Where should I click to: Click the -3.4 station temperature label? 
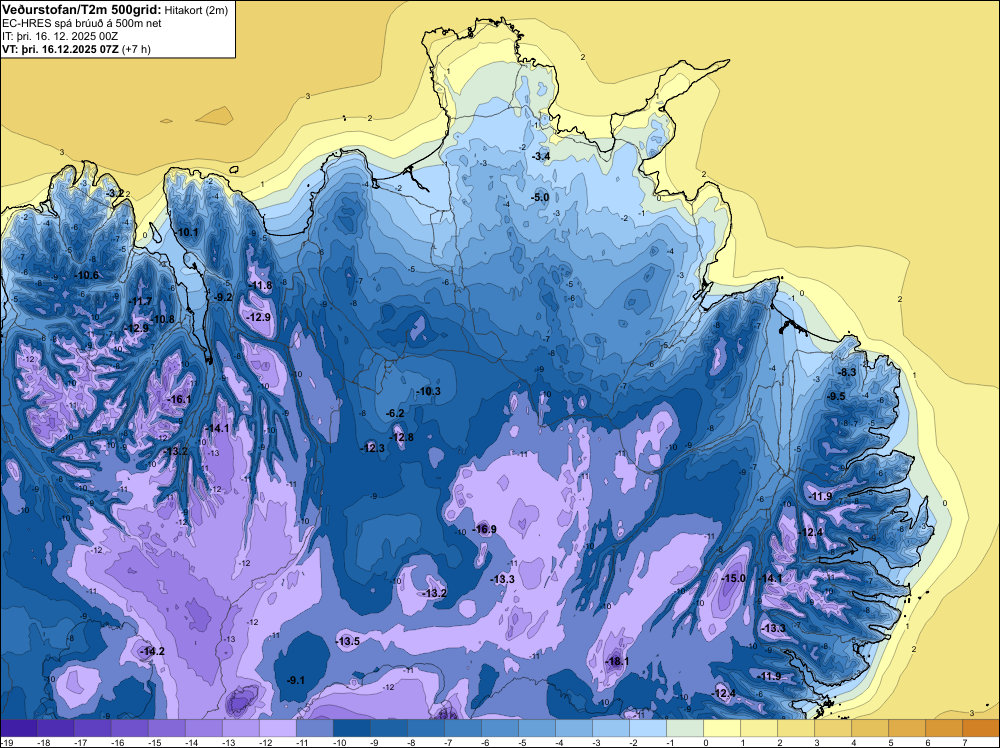541,156
